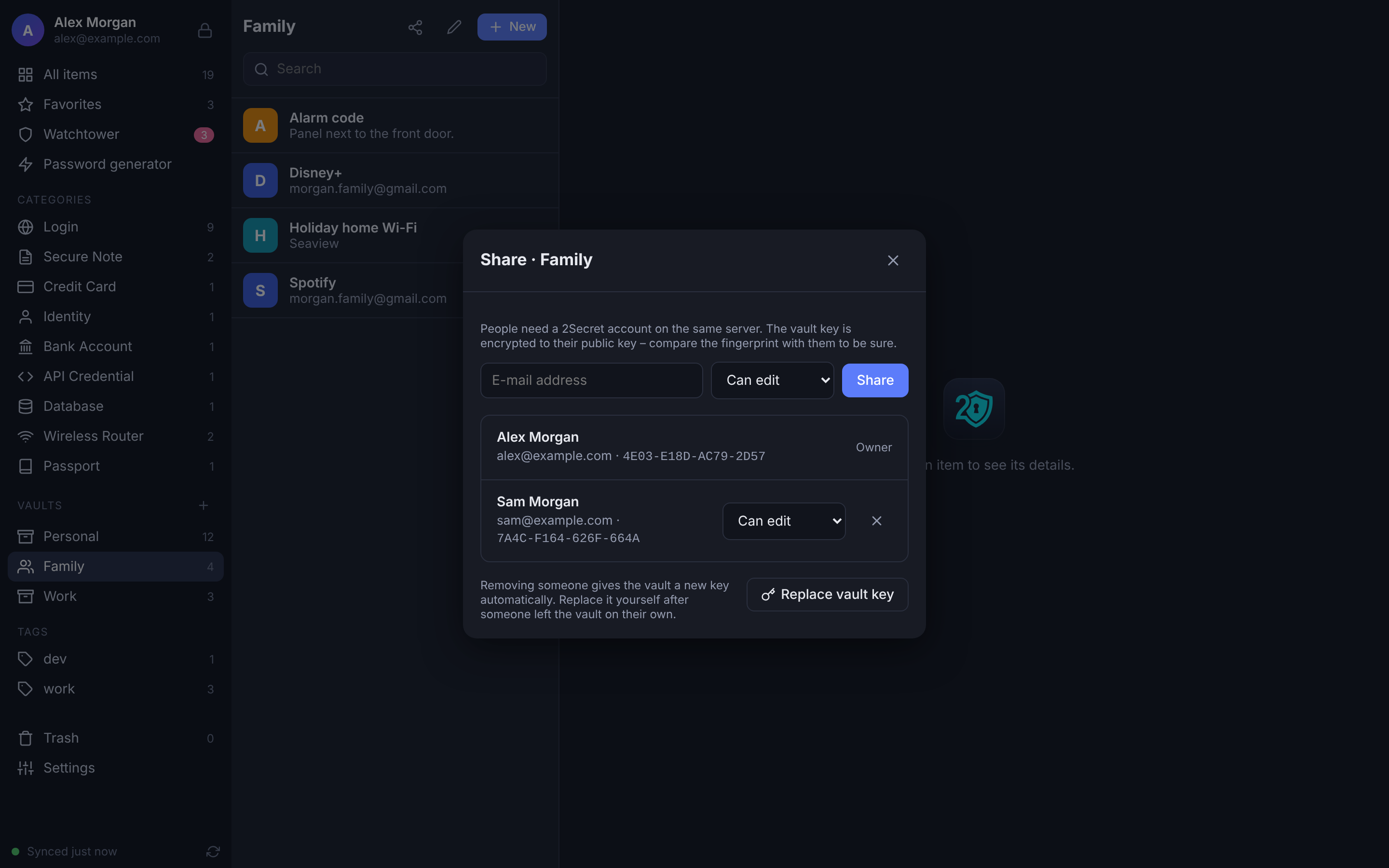
Task: Open the Disney+ item
Action: (x=395, y=181)
